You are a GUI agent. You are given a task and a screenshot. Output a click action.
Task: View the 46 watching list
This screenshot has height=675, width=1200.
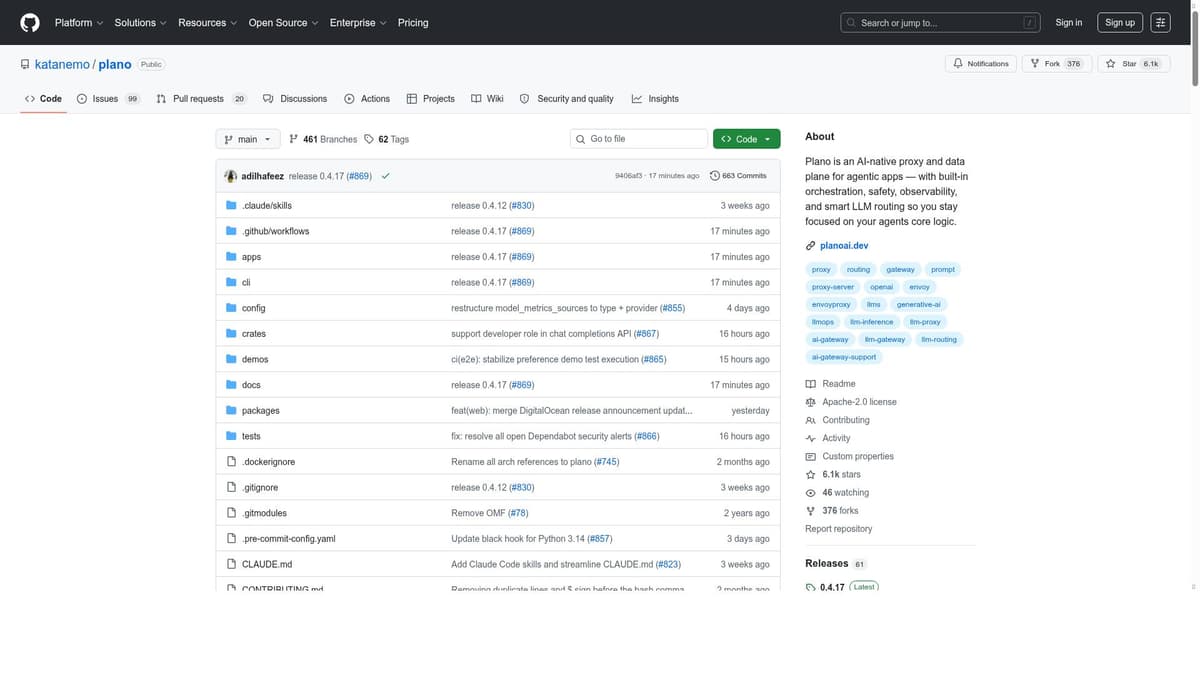(837, 492)
